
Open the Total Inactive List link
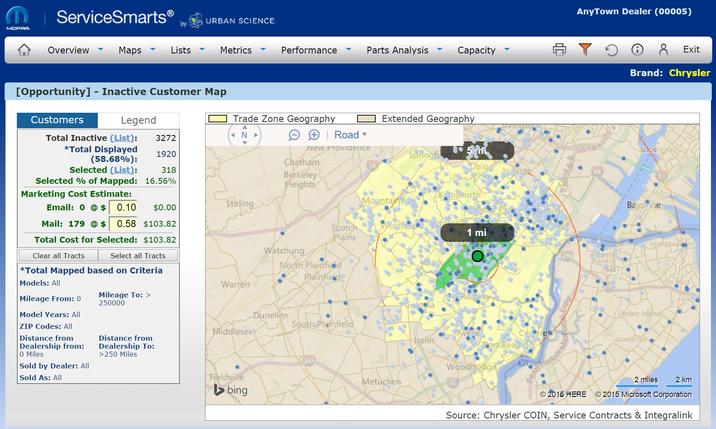click(x=122, y=138)
